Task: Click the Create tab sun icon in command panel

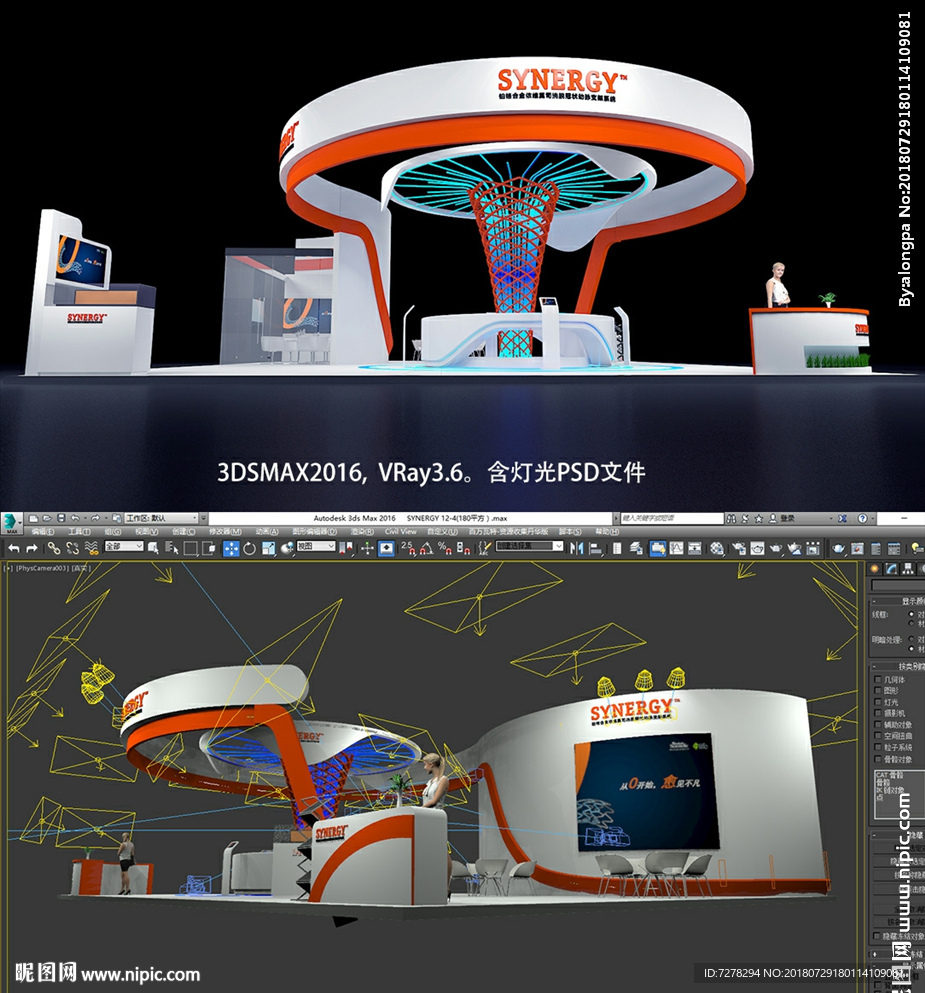Action: click(x=875, y=569)
